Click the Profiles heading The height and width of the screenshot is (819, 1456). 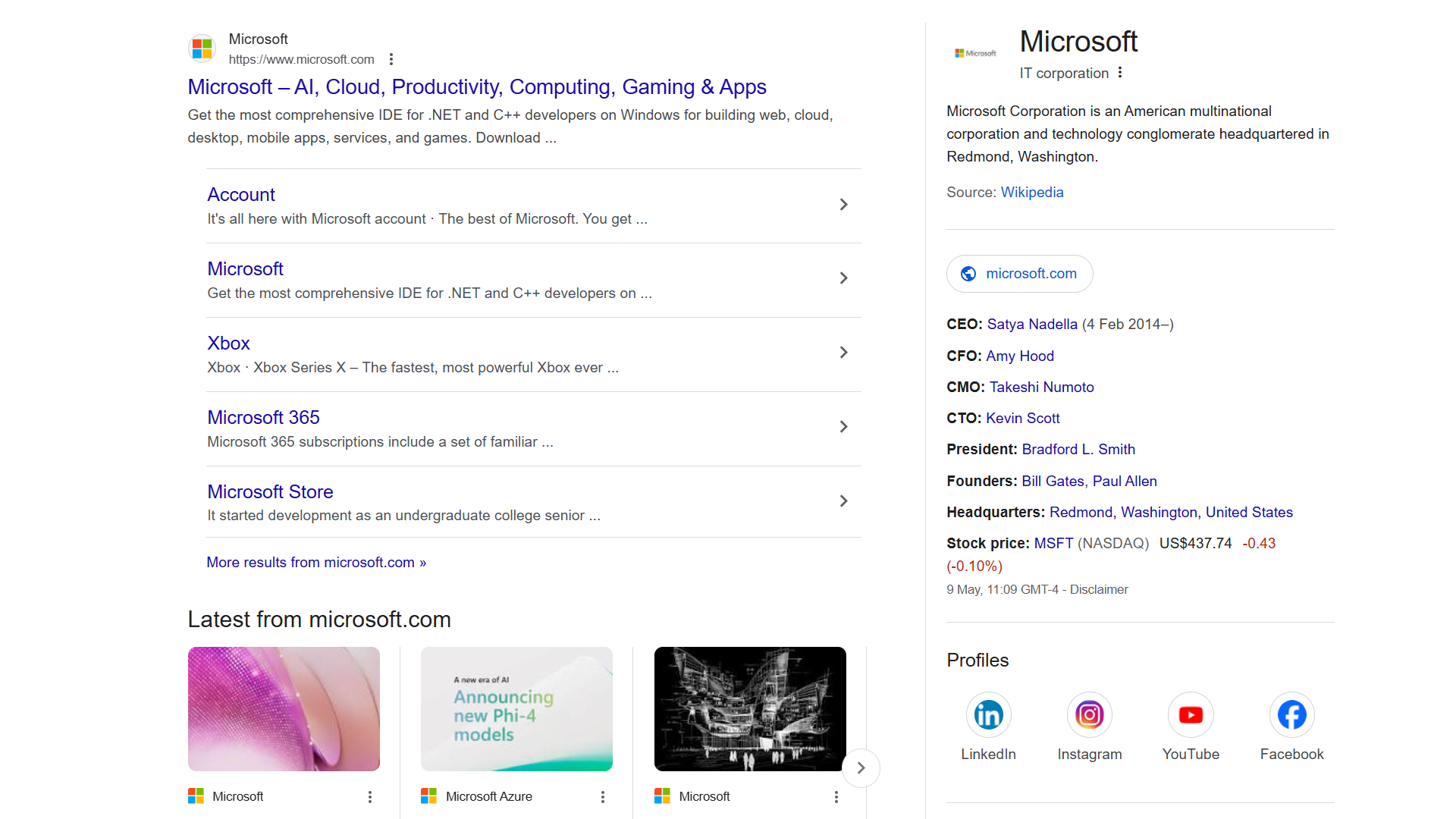(977, 661)
